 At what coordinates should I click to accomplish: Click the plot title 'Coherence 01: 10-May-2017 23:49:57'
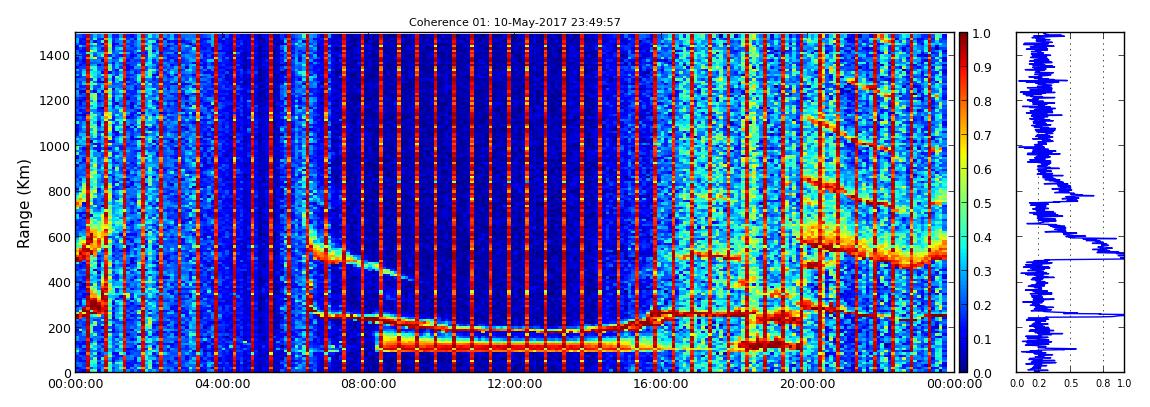click(514, 22)
